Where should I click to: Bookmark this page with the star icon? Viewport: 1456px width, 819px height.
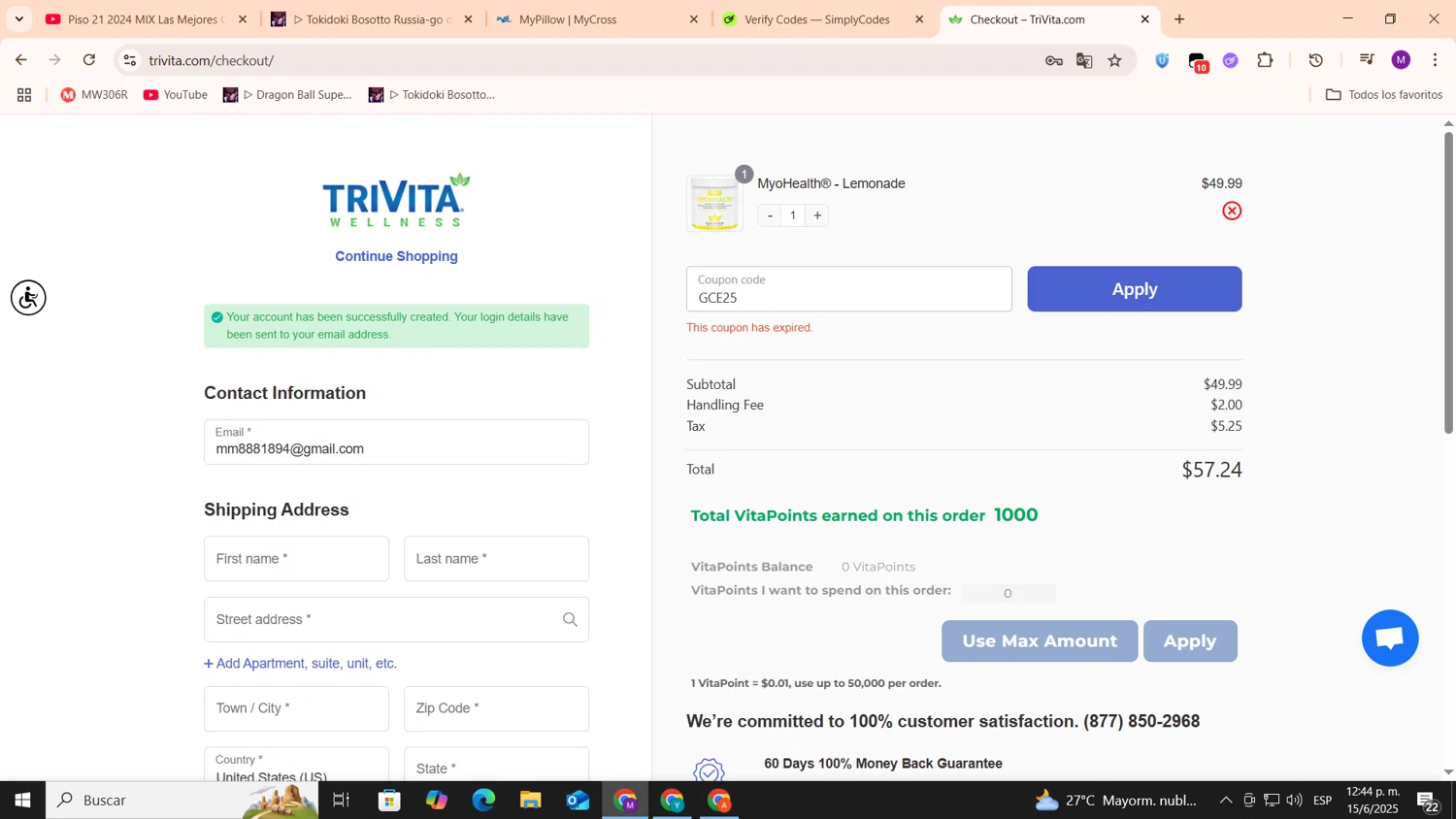(x=1115, y=61)
